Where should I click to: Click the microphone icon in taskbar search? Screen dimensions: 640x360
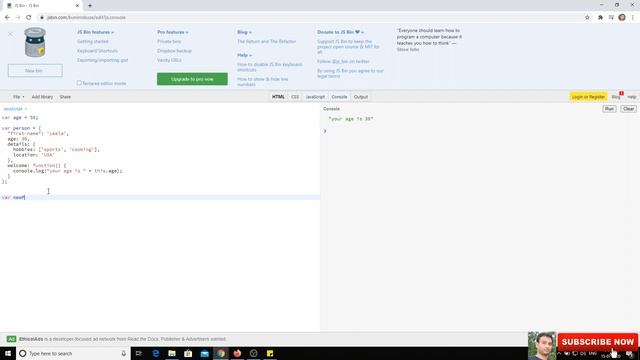[x=124, y=353]
